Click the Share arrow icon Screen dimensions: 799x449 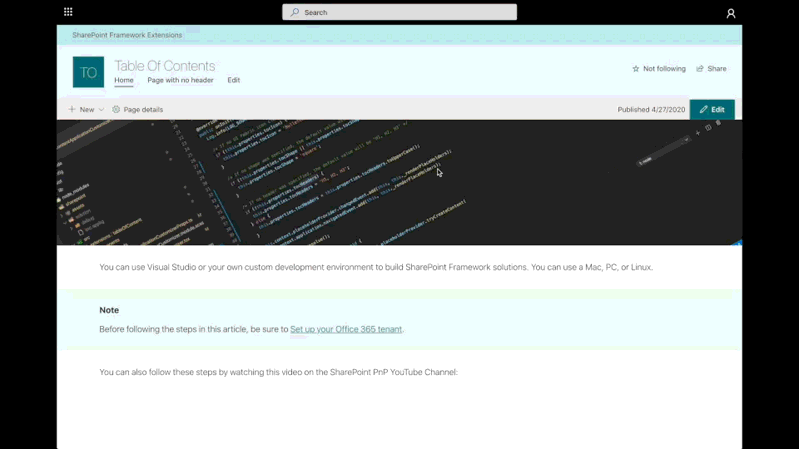(700, 69)
